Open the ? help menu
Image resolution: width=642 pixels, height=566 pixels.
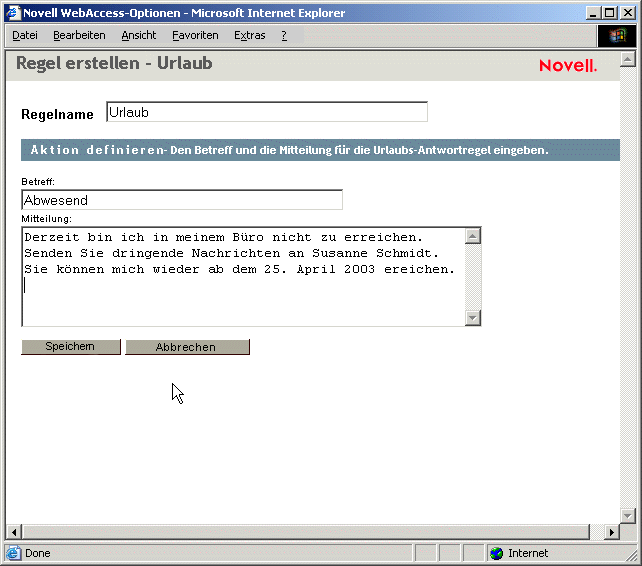tap(284, 36)
